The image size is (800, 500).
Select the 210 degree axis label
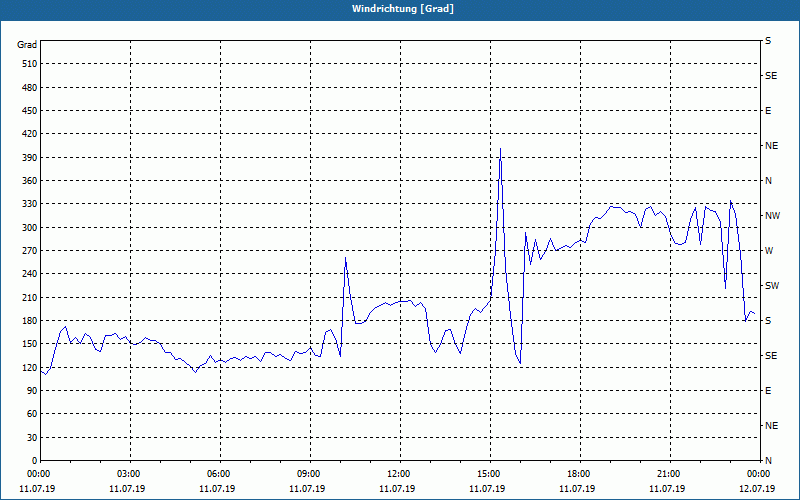(x=30, y=297)
